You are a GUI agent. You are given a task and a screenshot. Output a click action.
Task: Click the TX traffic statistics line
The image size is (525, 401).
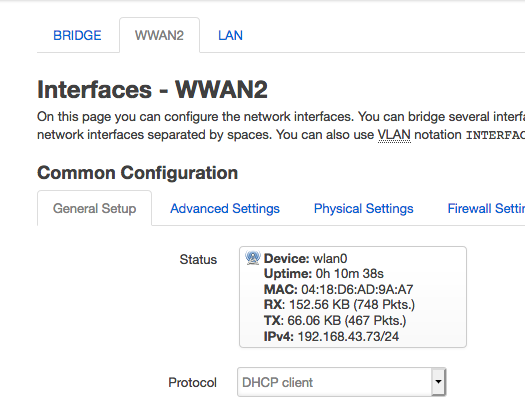[x=335, y=320]
